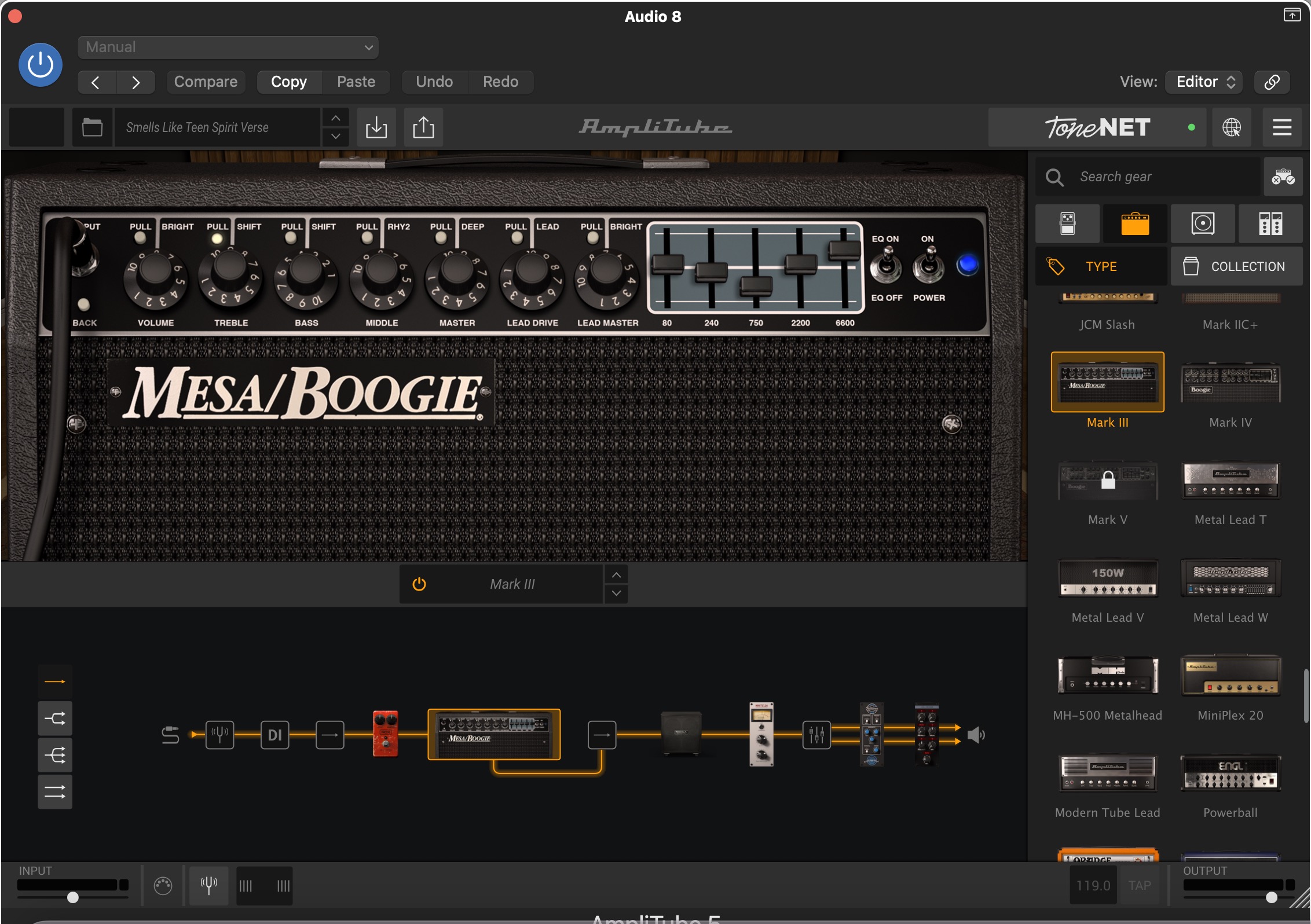Click the export preset share icon
Screen dimensions: 1311x924
[x=423, y=127]
